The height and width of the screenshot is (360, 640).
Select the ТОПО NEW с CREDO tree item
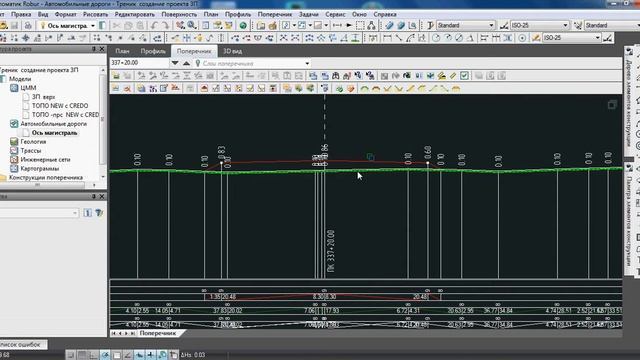tap(60, 106)
